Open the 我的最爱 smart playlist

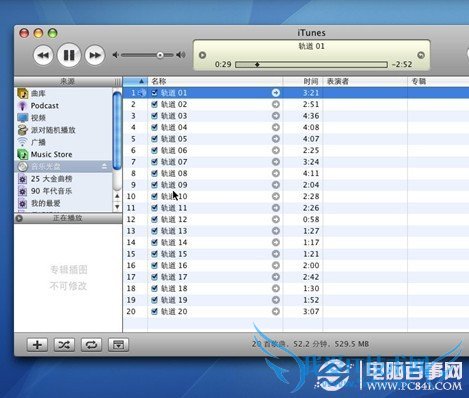[64, 203]
